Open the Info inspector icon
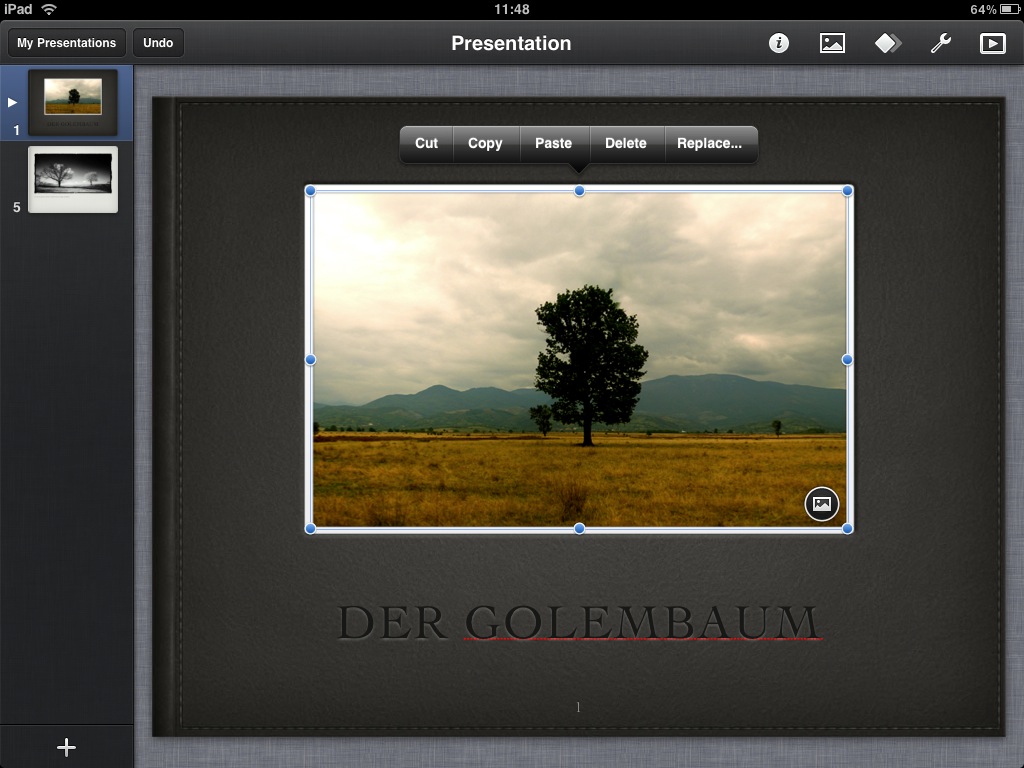The width and height of the screenshot is (1024, 768). click(x=779, y=43)
